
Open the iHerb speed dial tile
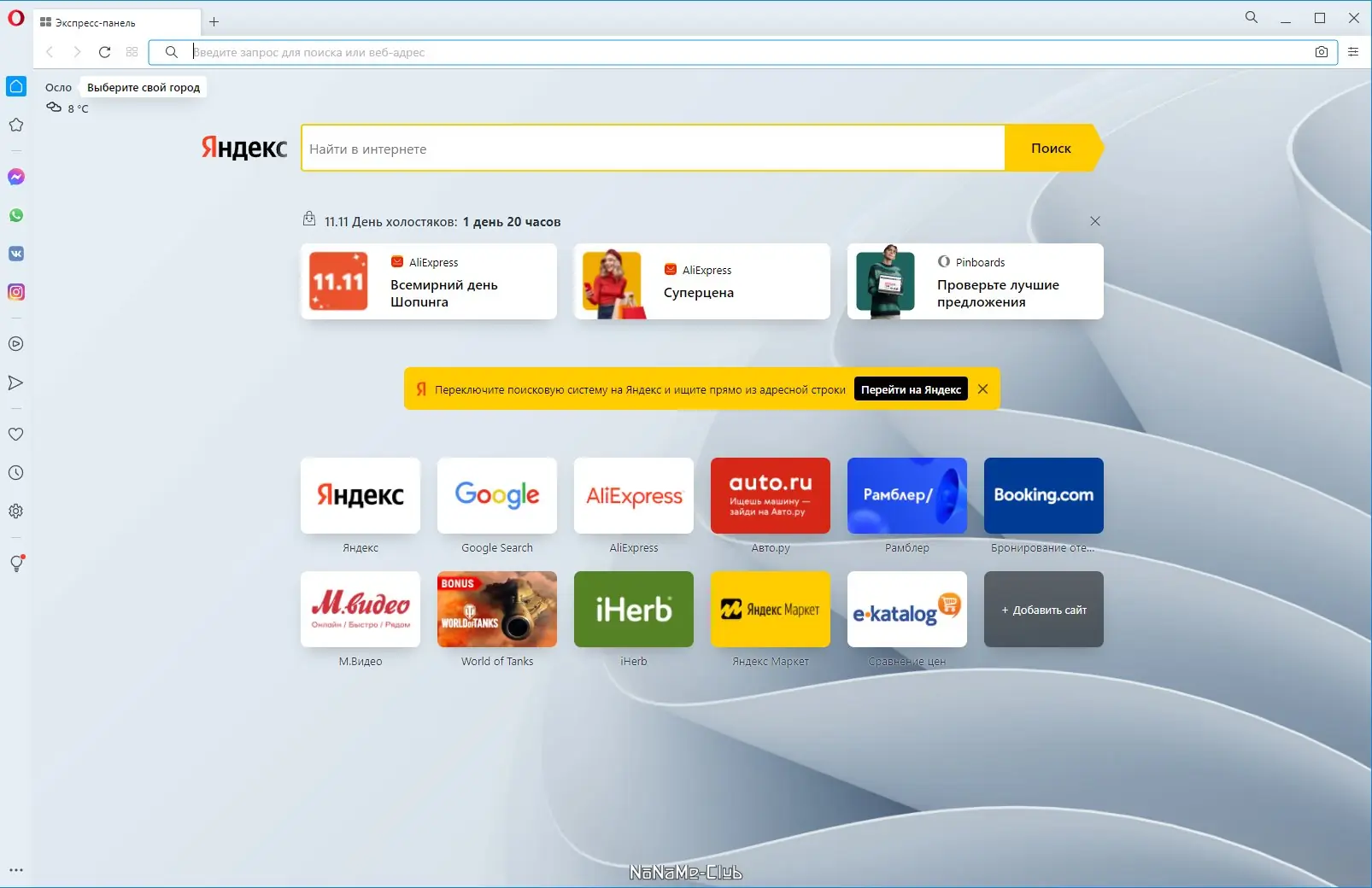coord(634,610)
